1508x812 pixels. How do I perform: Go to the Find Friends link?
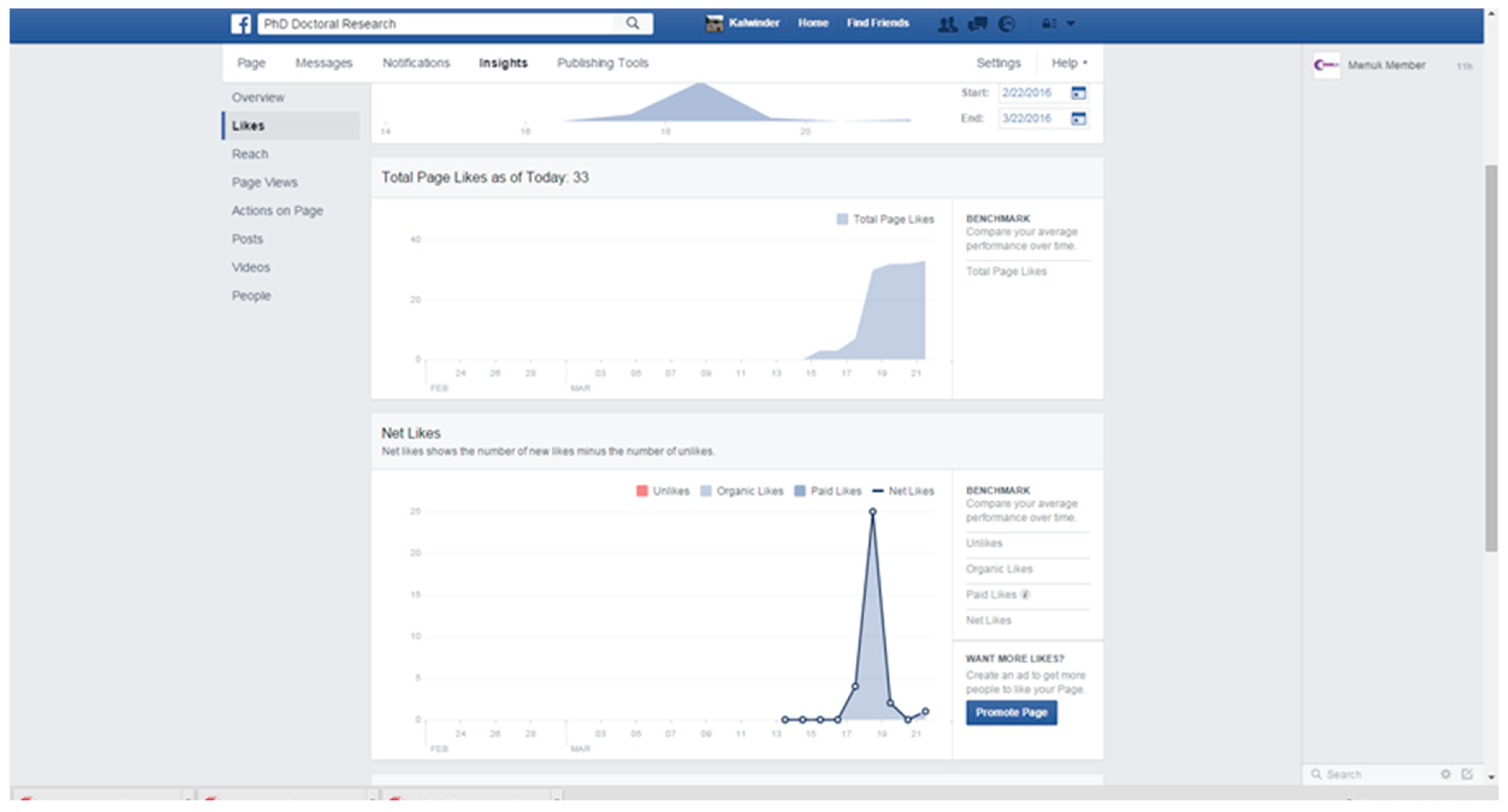coord(878,23)
